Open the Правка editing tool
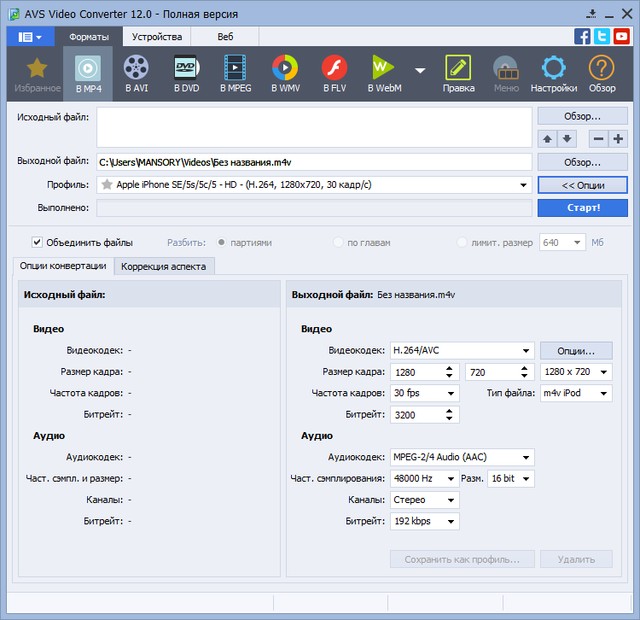 click(458, 73)
